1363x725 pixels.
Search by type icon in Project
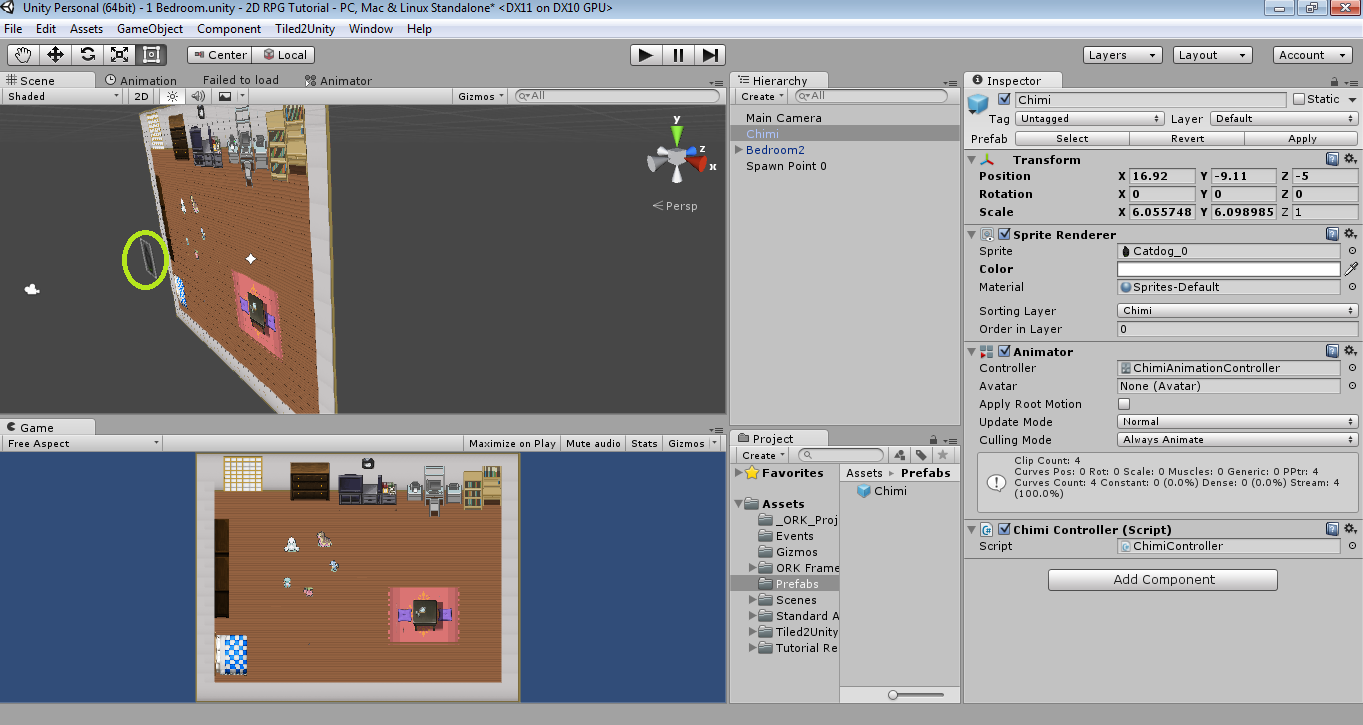[899, 455]
